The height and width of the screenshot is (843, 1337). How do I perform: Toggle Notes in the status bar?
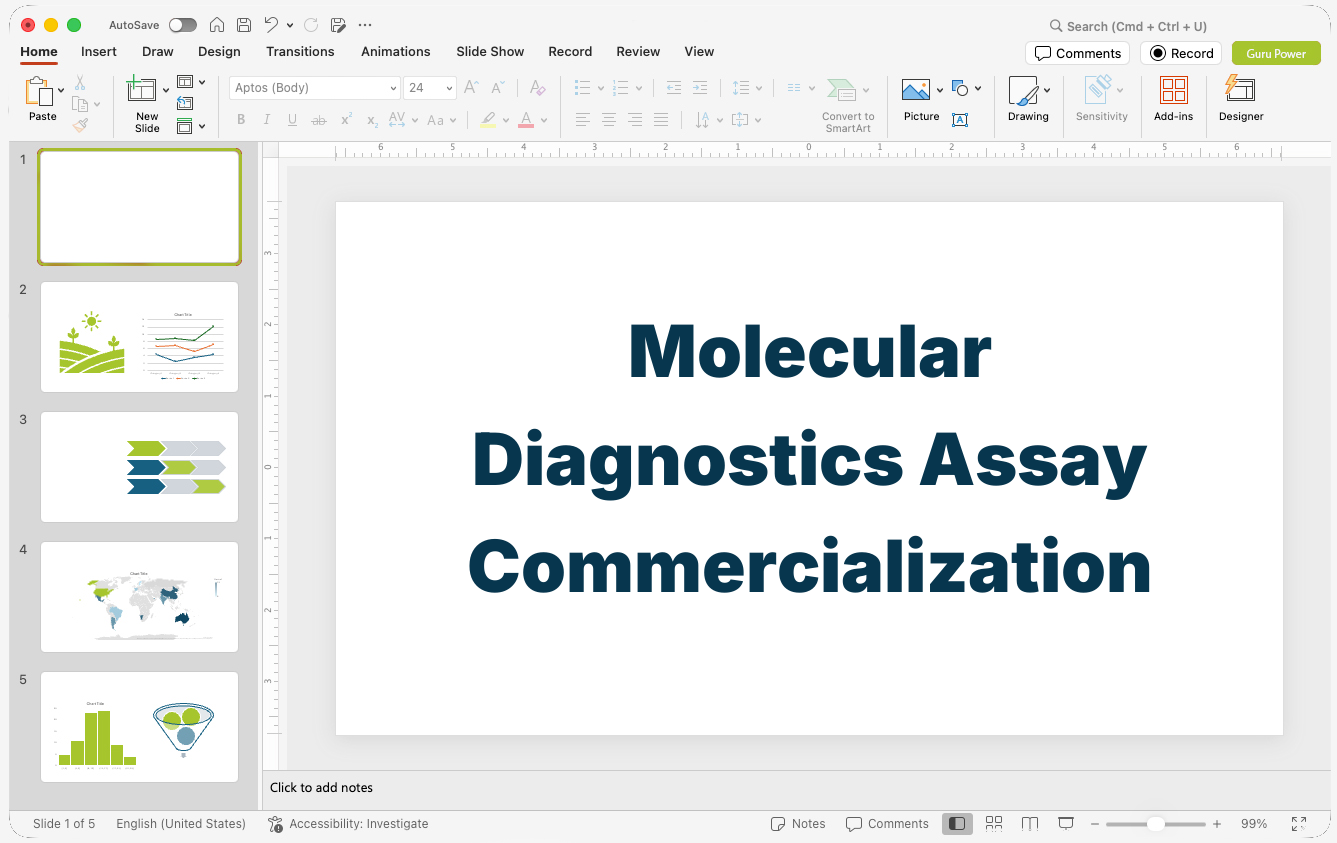pos(798,824)
